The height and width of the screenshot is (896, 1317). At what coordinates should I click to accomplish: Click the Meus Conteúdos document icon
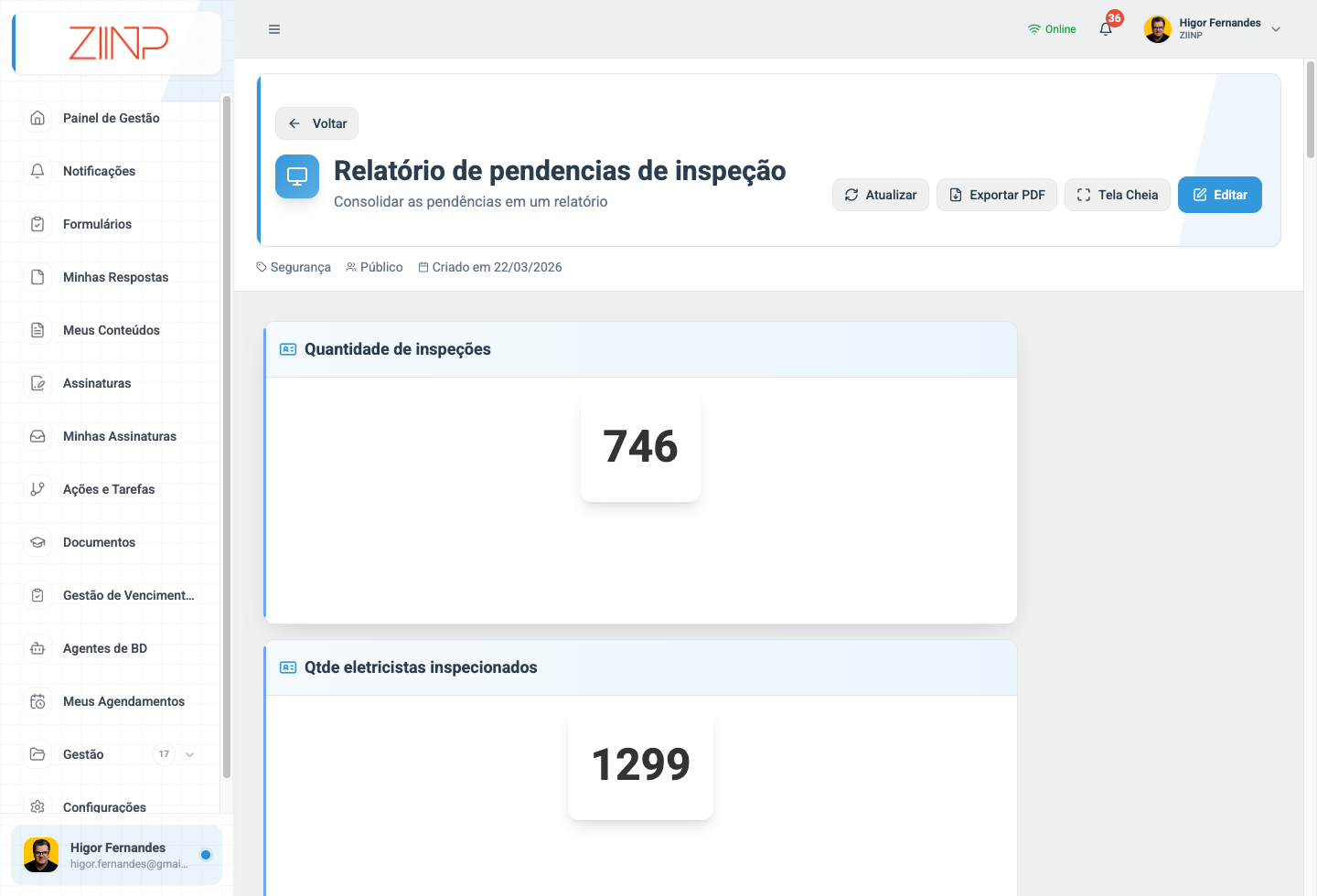coord(37,330)
